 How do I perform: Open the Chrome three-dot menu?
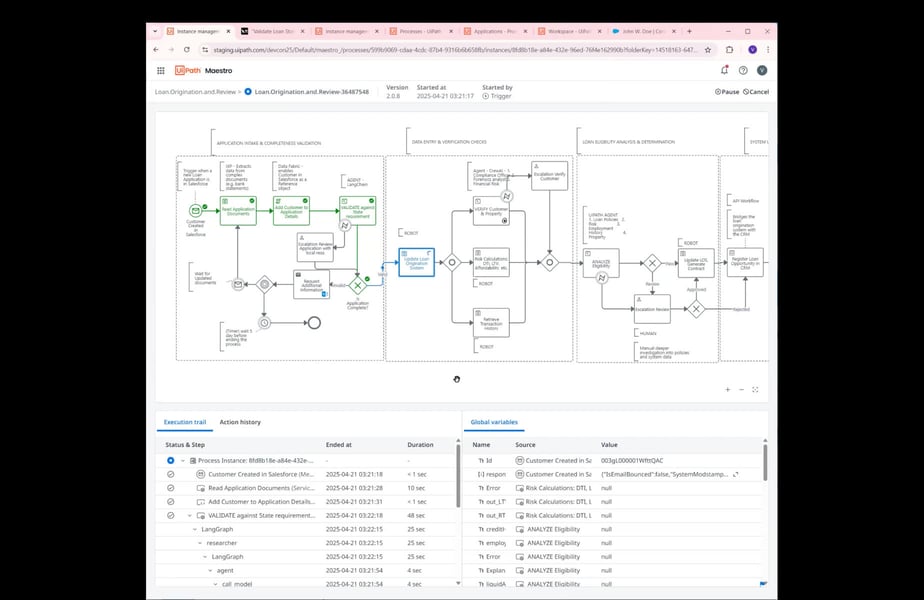point(768,50)
